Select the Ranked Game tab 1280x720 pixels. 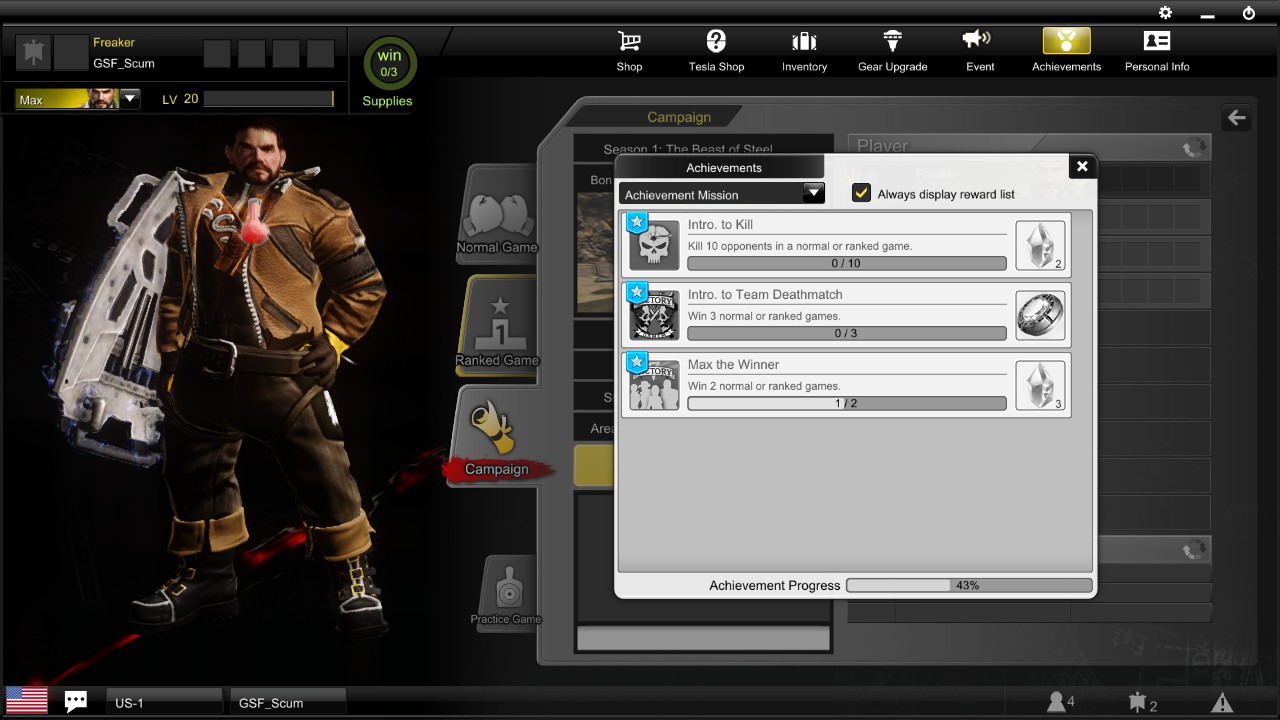[497, 328]
